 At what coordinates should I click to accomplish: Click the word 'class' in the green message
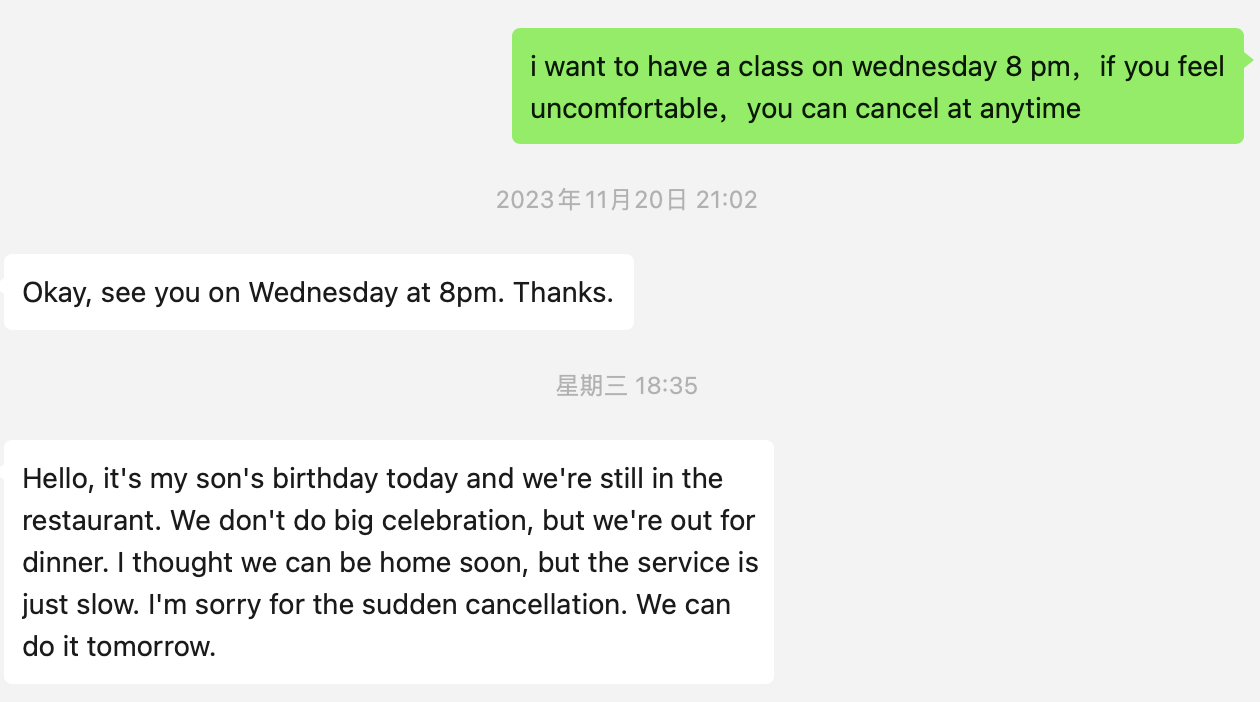click(x=771, y=67)
